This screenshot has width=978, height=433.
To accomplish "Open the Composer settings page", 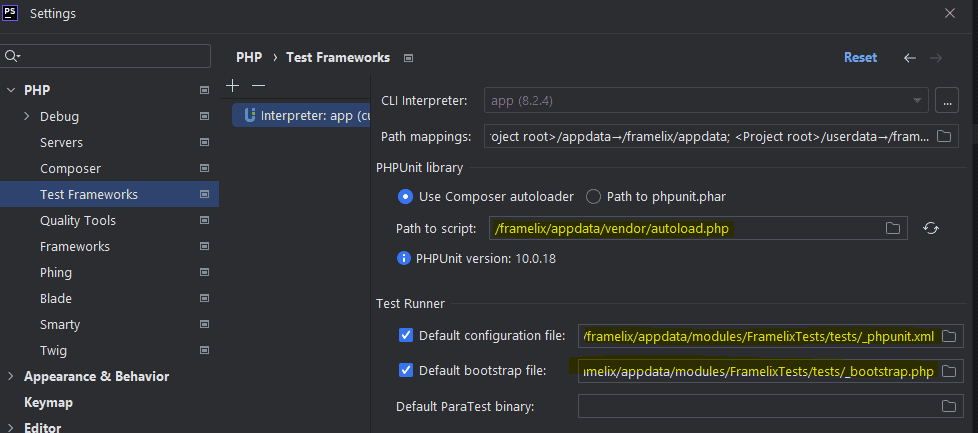I will [x=70, y=168].
